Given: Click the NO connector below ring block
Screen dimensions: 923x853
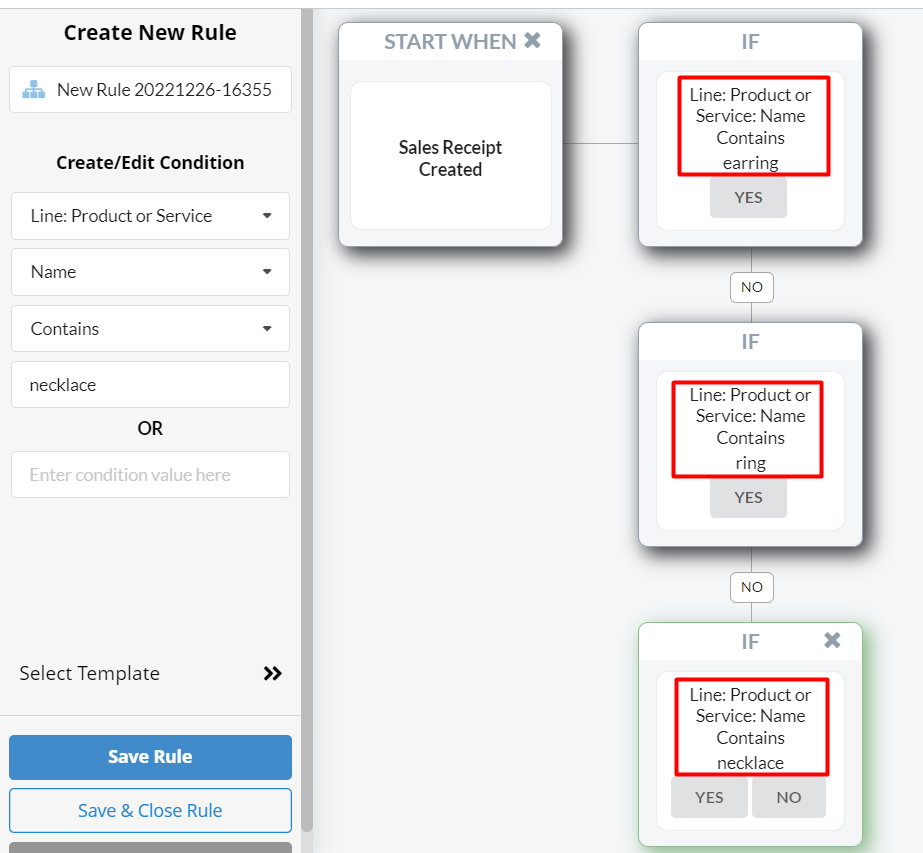Looking at the screenshot, I should click(x=752, y=588).
